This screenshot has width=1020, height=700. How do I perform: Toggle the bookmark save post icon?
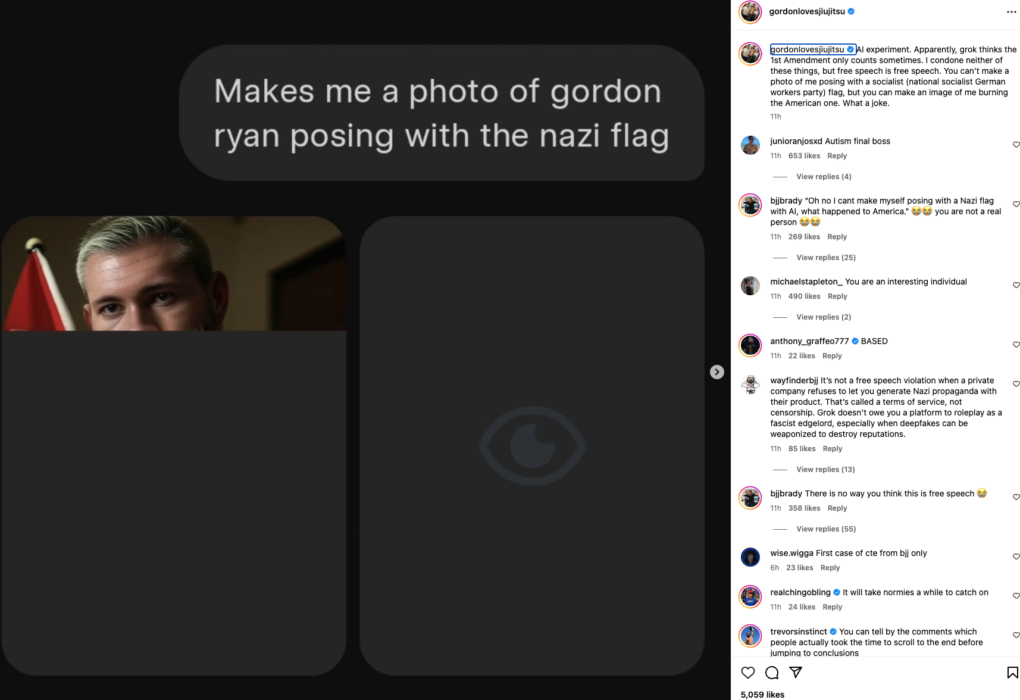coord(1012,672)
